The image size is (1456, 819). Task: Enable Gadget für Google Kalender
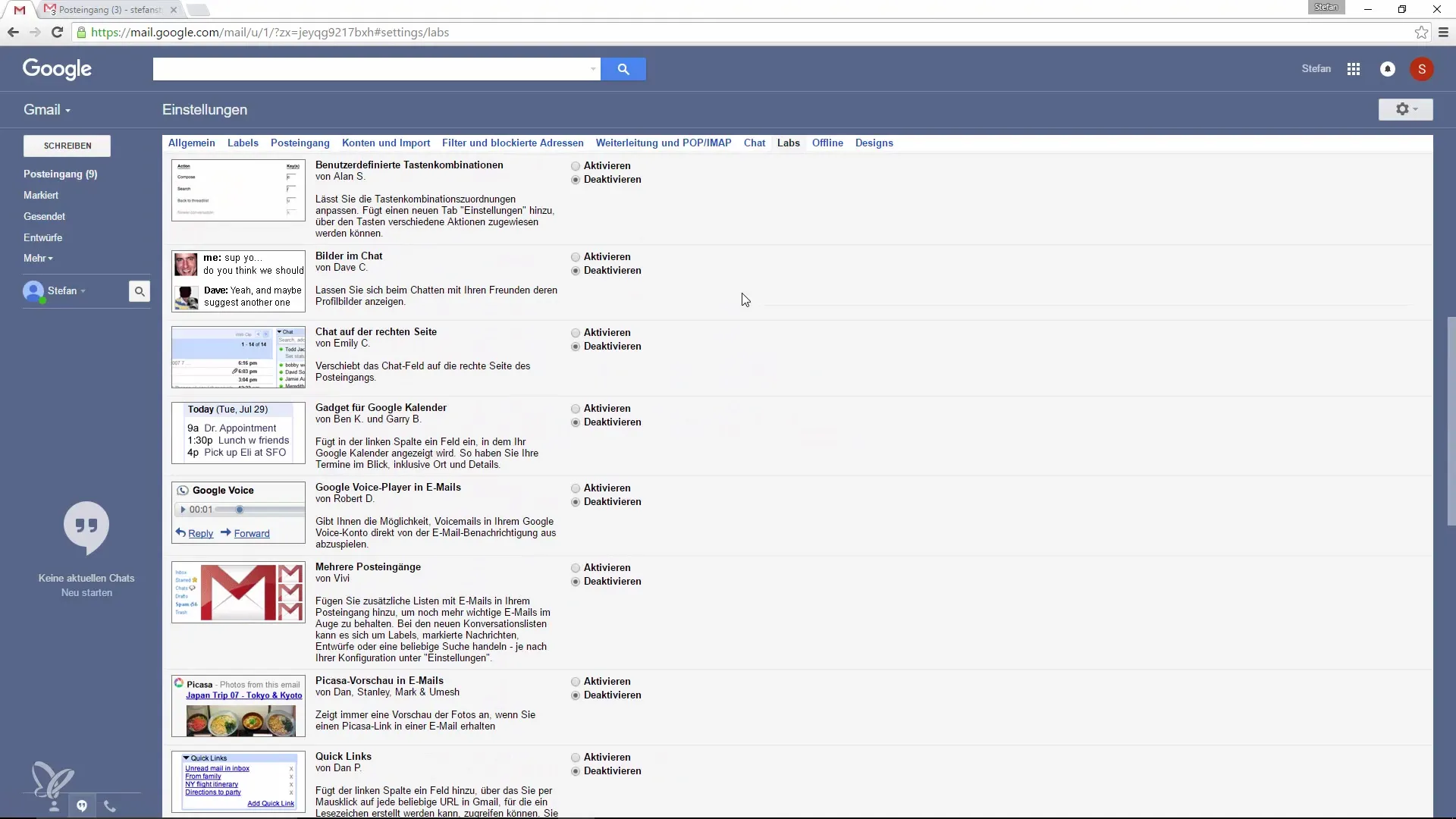coord(576,409)
